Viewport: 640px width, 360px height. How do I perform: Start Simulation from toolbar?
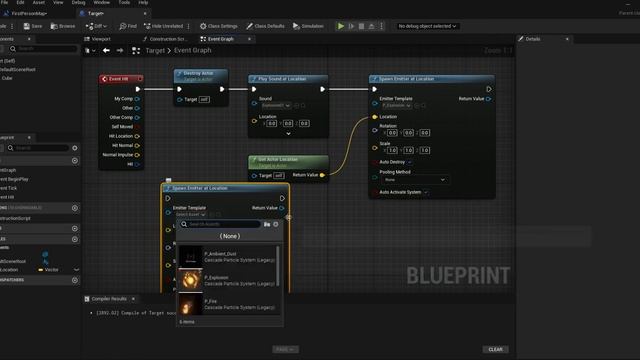pos(308,26)
